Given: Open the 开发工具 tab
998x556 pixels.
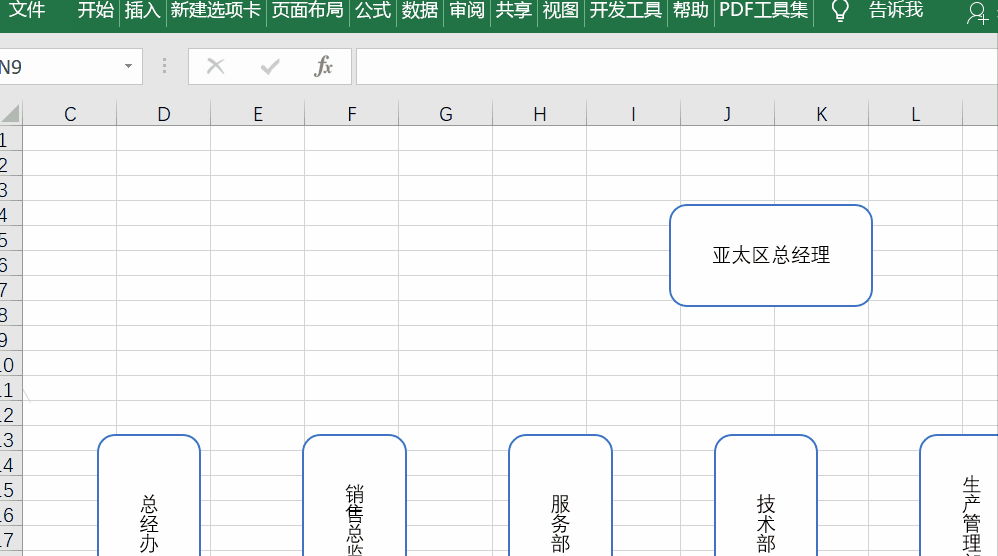Looking at the screenshot, I should pyautogui.click(x=626, y=10).
